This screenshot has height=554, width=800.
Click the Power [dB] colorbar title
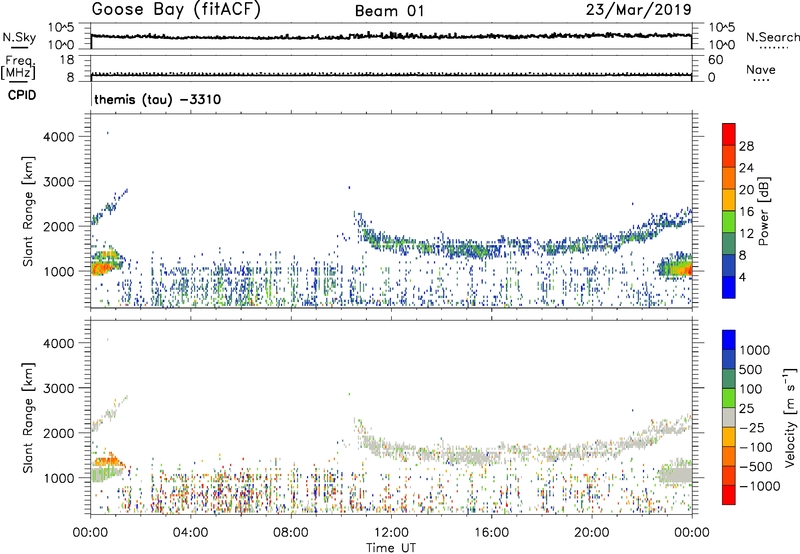click(x=763, y=211)
